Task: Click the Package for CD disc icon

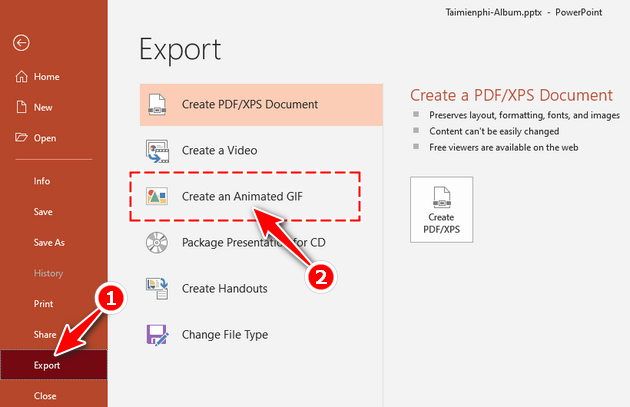Action: click(x=157, y=242)
